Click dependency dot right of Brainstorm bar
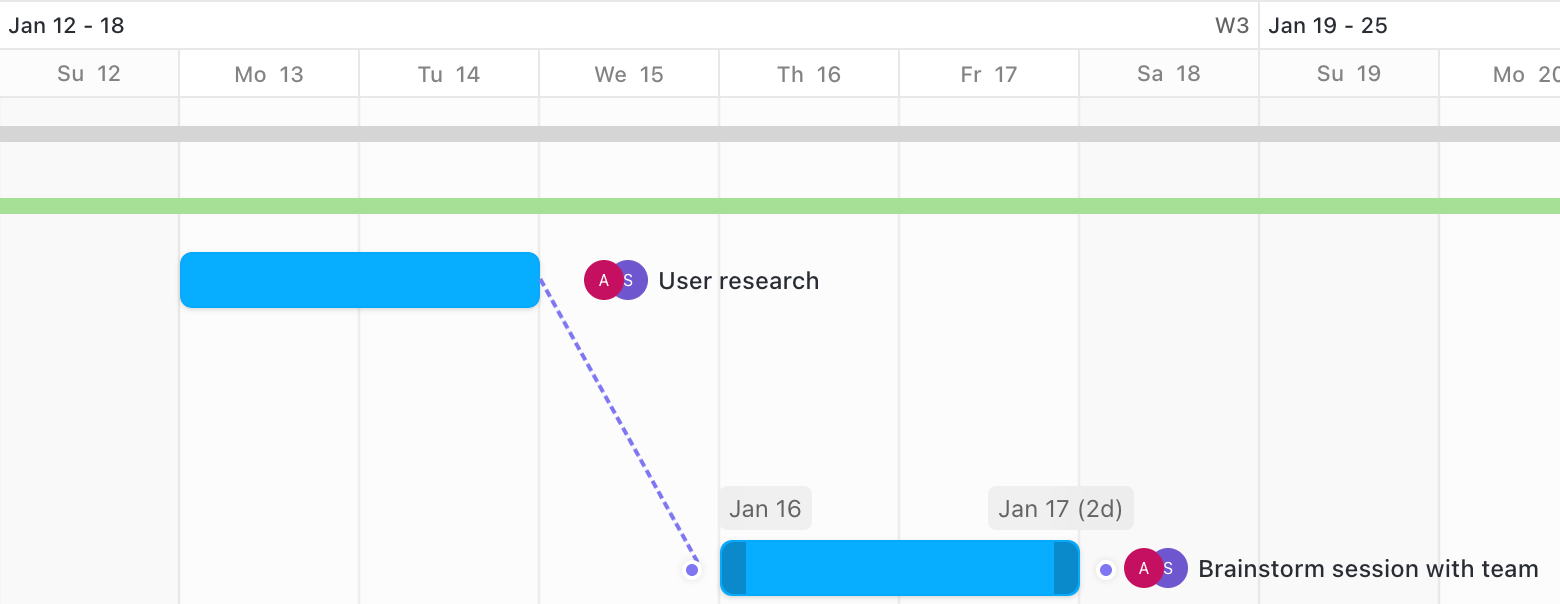 [1106, 570]
